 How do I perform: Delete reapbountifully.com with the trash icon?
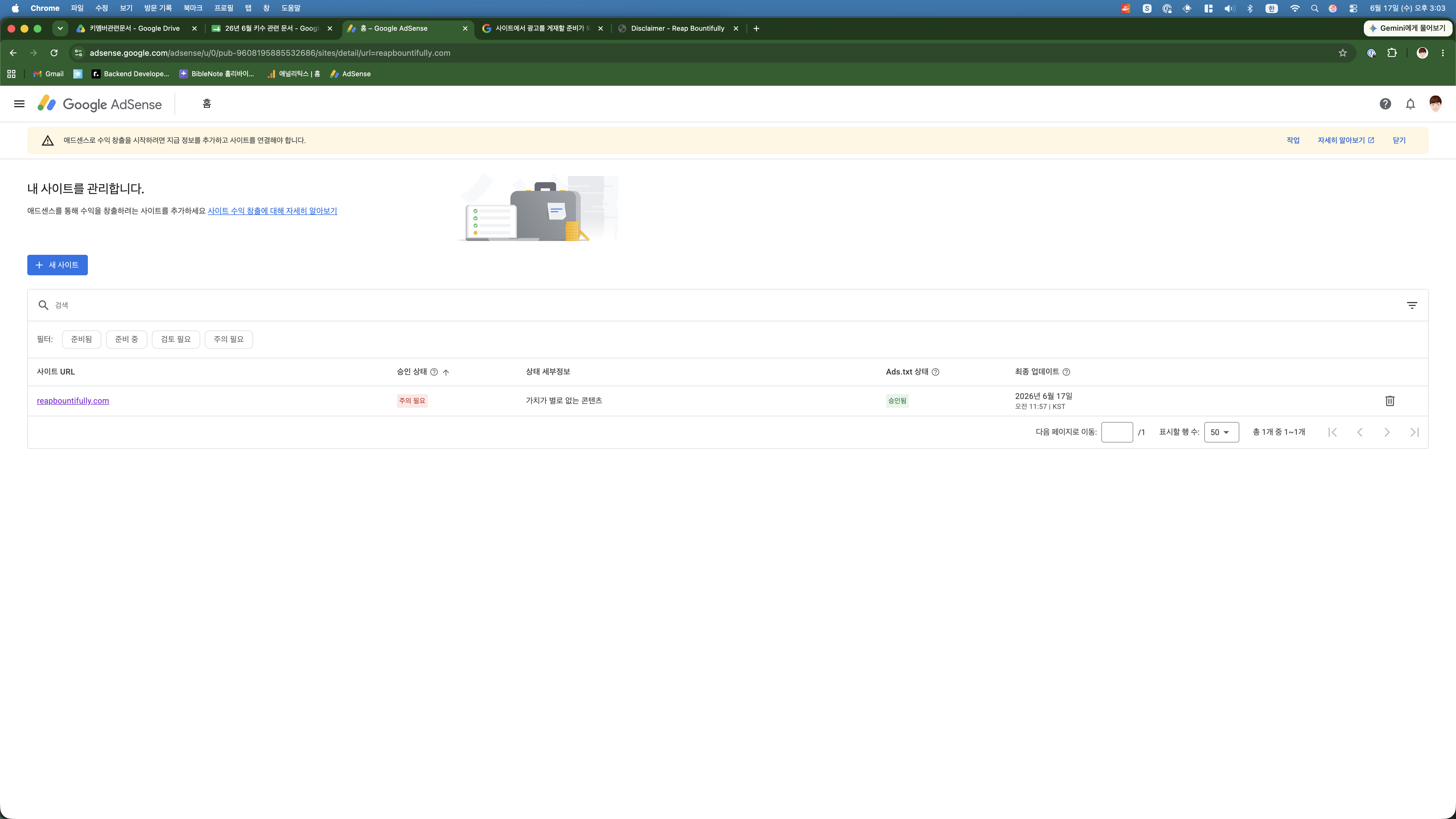(1390, 401)
